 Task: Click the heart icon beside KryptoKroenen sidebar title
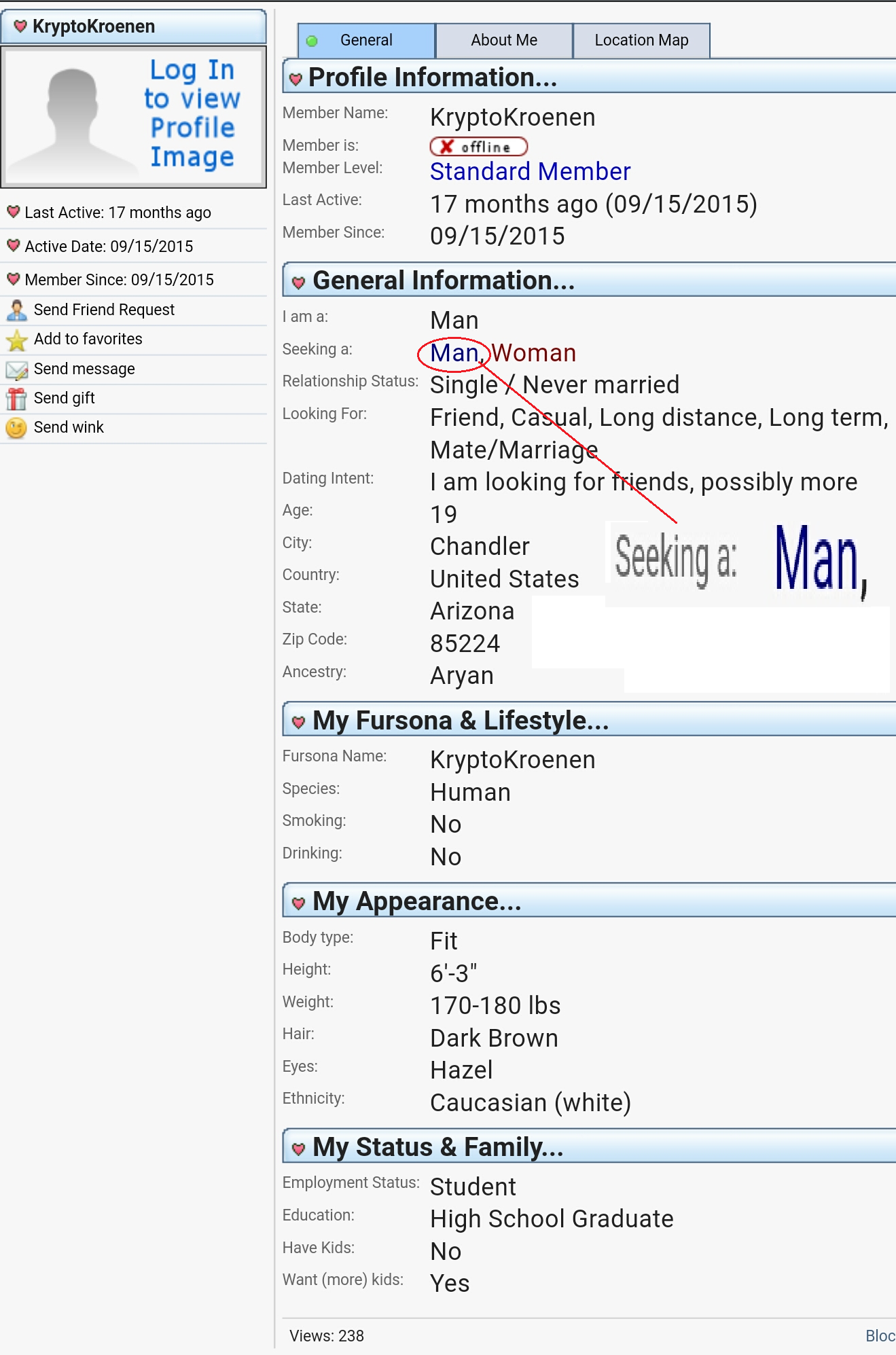[x=20, y=26]
